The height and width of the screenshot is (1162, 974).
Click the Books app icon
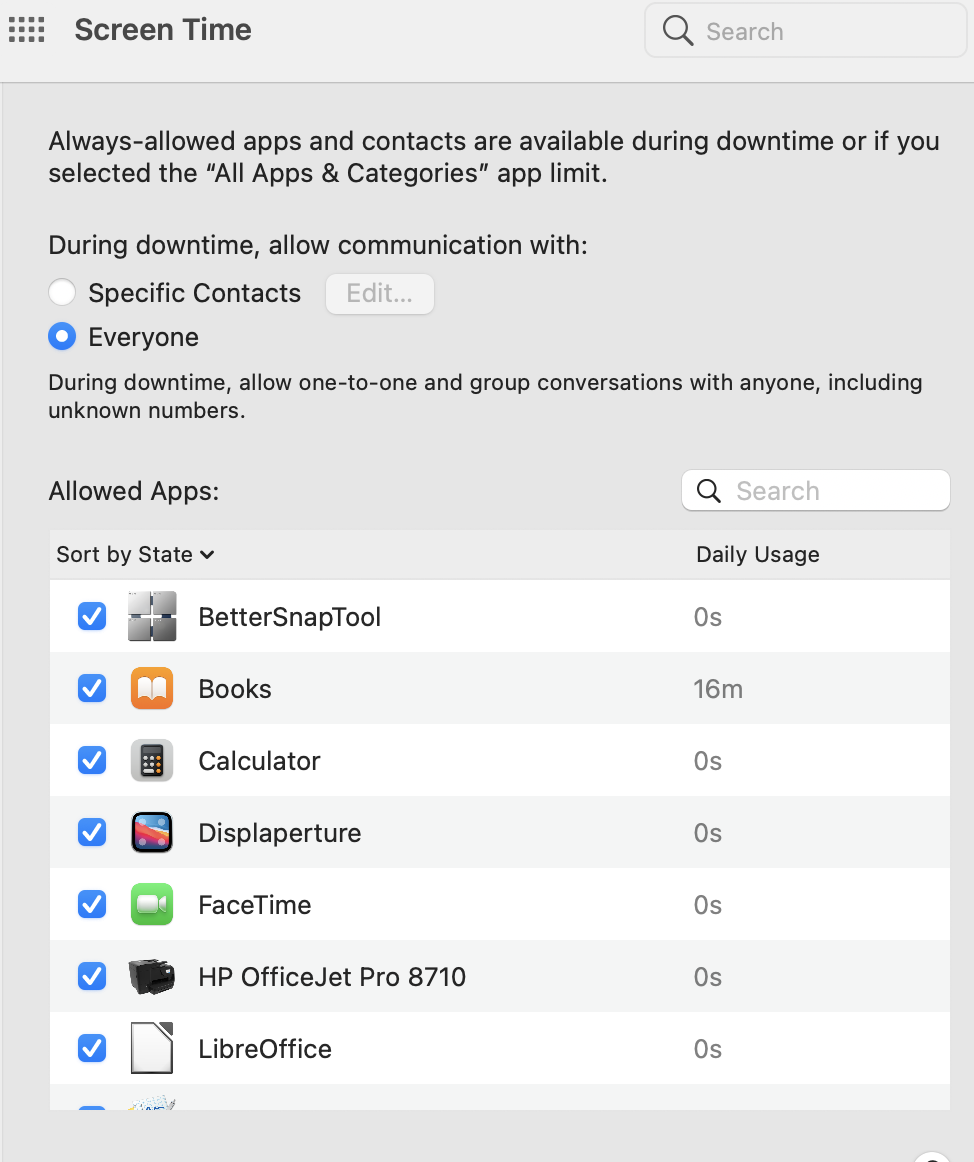(152, 689)
